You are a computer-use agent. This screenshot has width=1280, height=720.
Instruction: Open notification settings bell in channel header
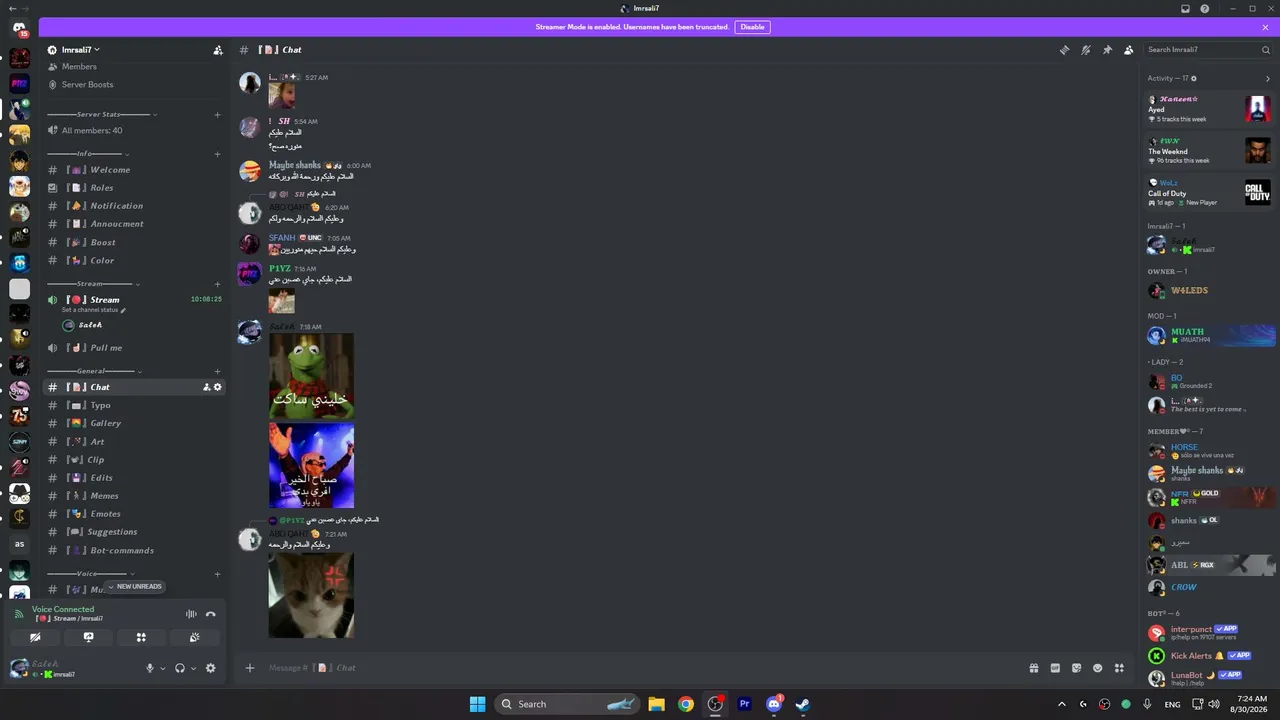[x=1086, y=50]
